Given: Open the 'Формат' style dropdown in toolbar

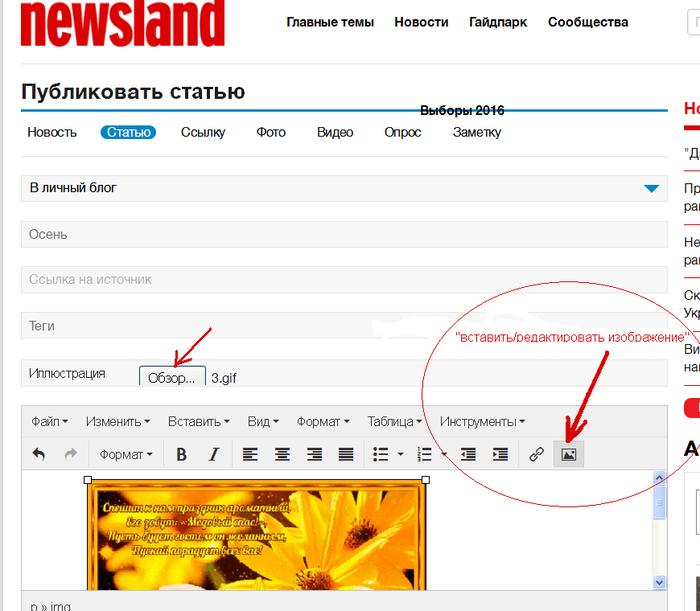Looking at the screenshot, I should pyautogui.click(x=126, y=454).
